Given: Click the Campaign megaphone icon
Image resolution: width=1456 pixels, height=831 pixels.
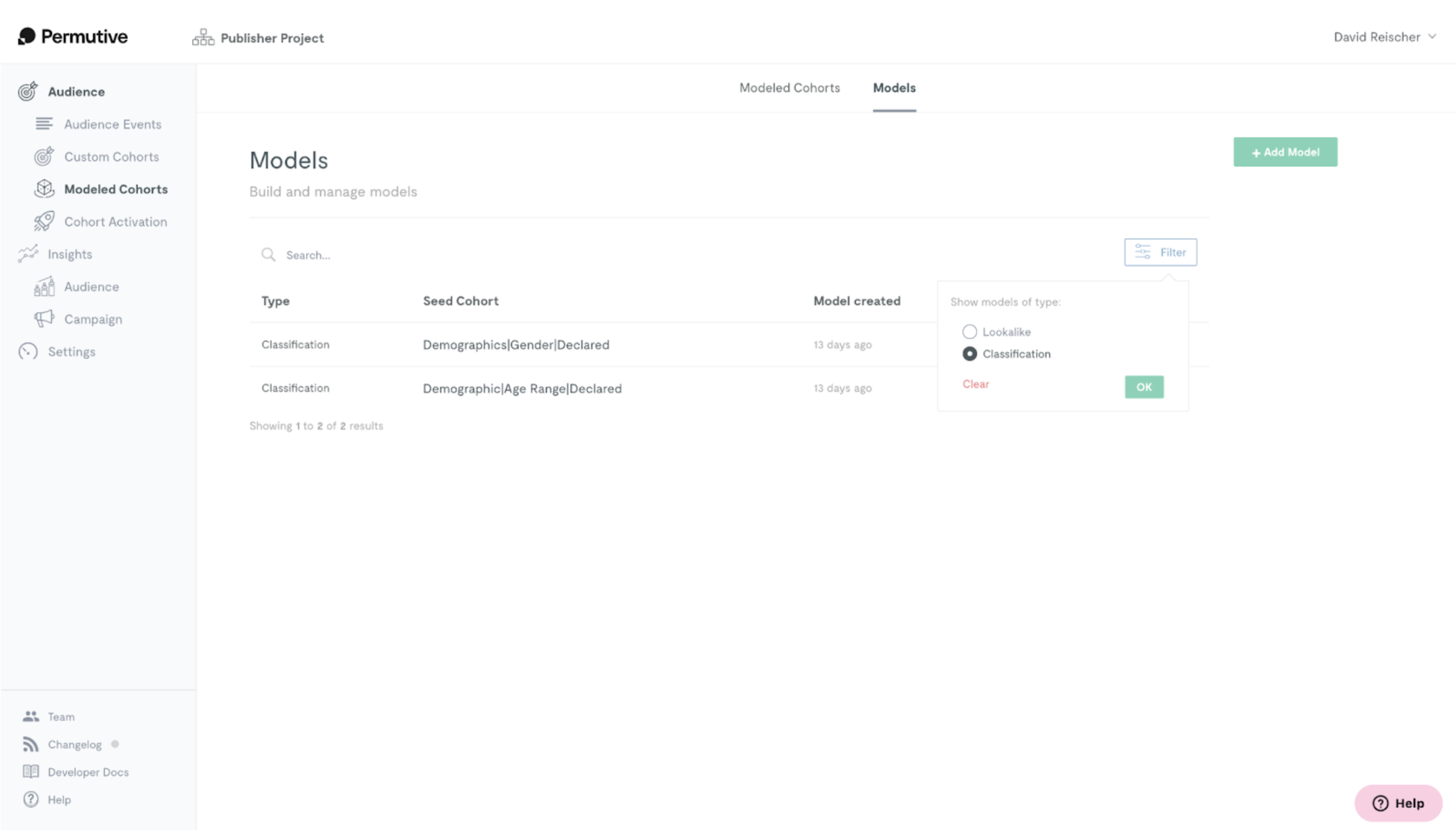Looking at the screenshot, I should point(44,319).
